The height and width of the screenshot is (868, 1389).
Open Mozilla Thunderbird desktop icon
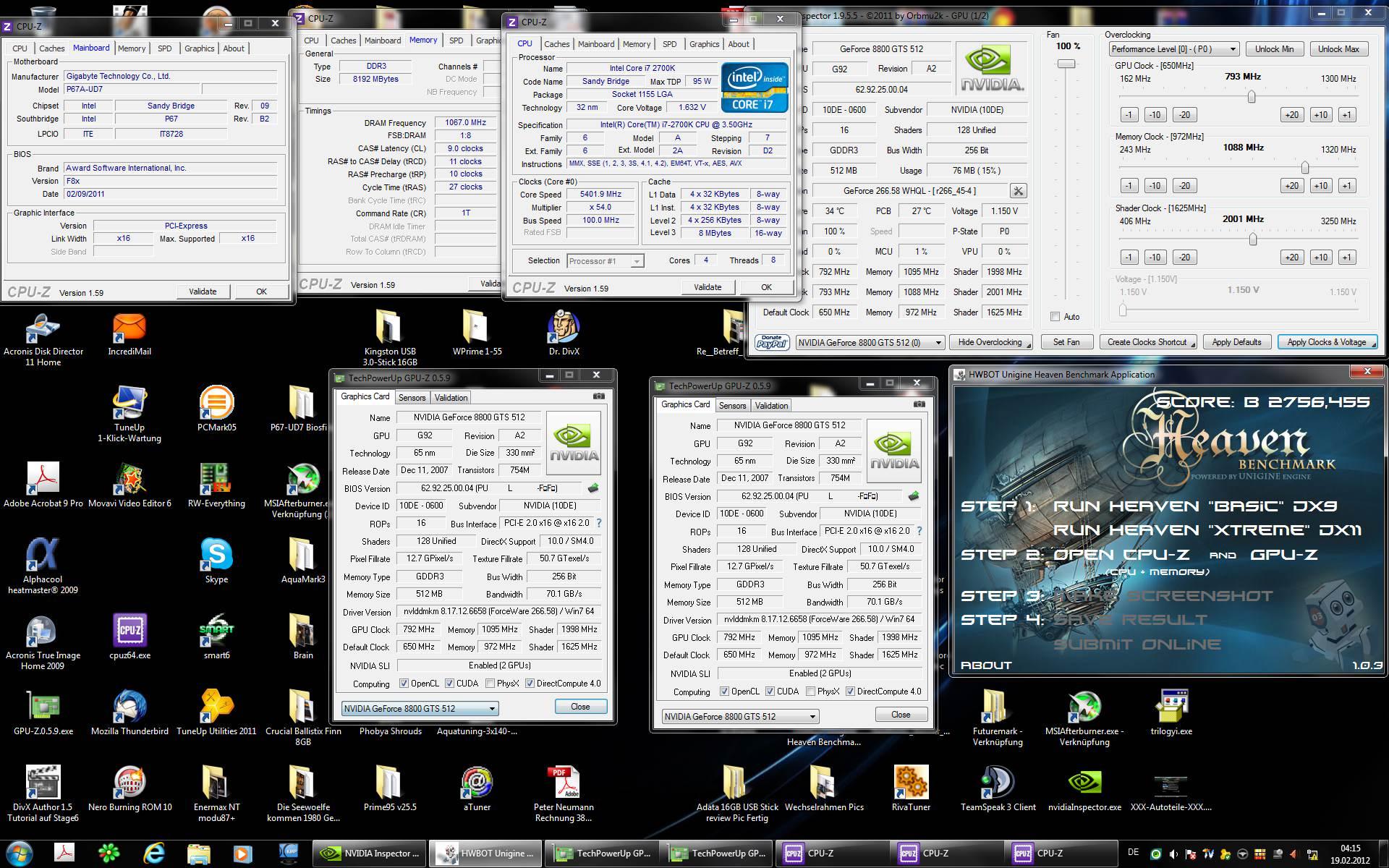pyautogui.click(x=129, y=712)
